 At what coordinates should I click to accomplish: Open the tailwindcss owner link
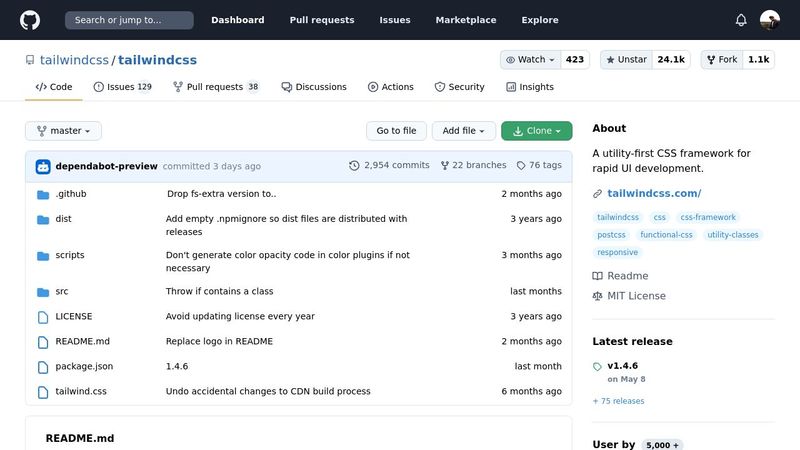74,60
